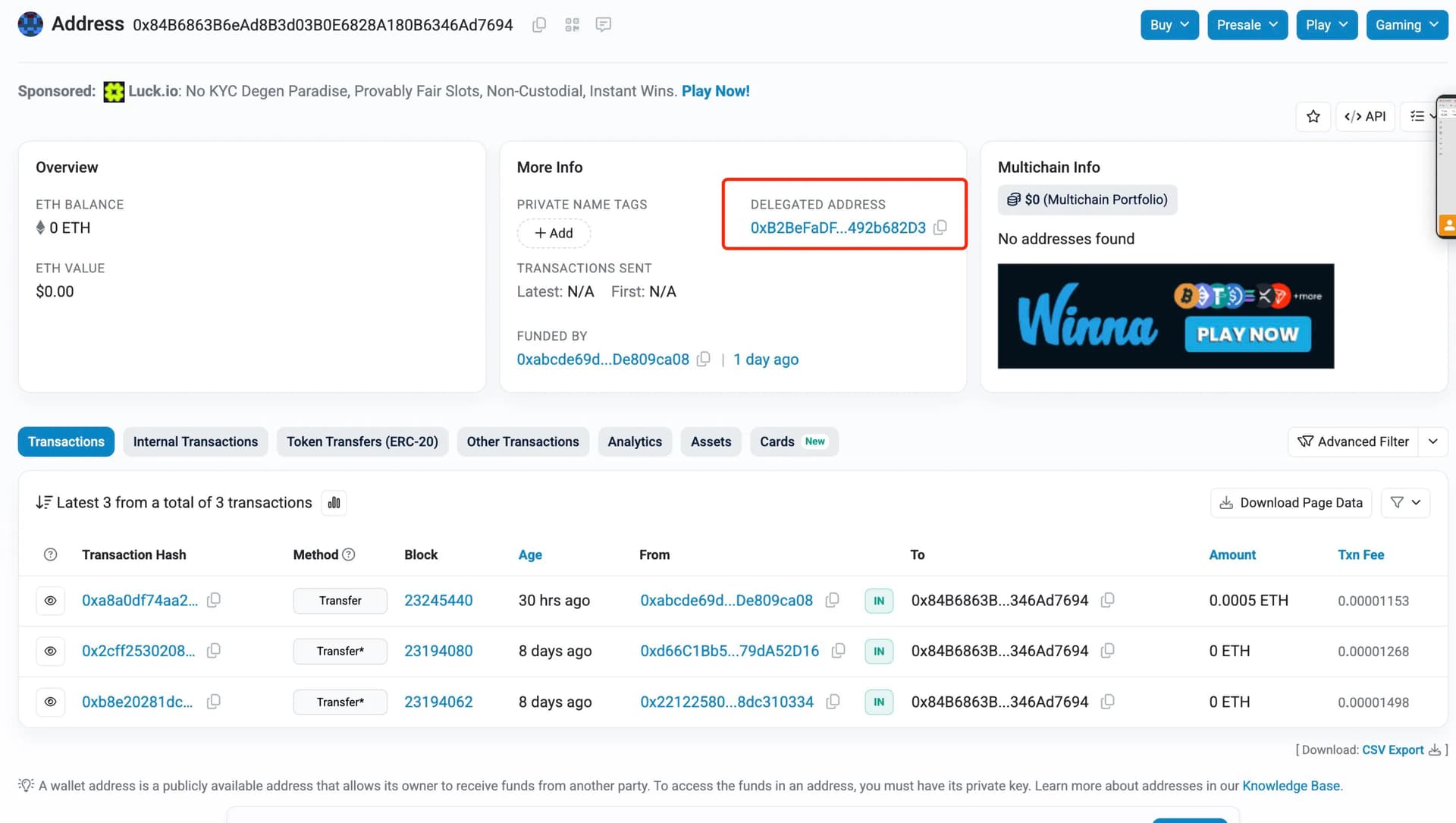Star this address to watch list

(x=1313, y=116)
